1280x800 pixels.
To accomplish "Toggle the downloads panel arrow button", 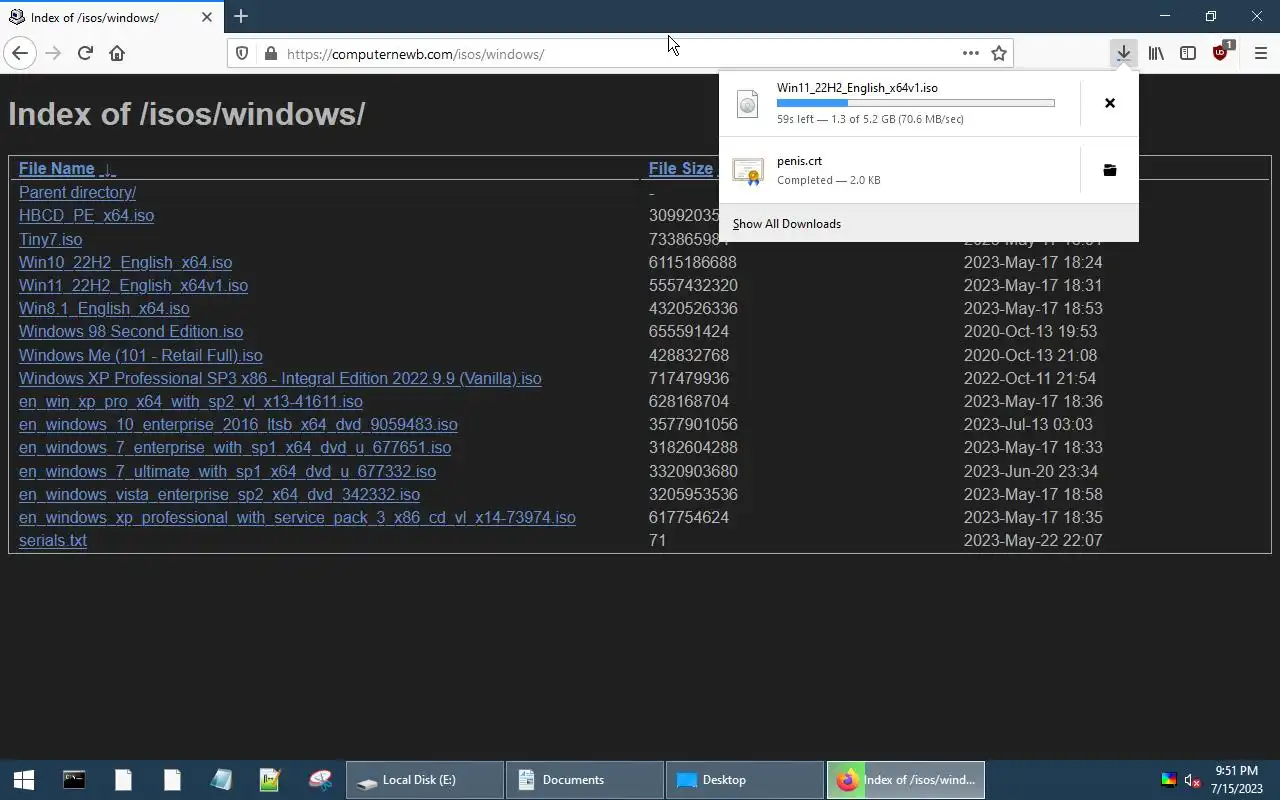I will pyautogui.click(x=1124, y=53).
